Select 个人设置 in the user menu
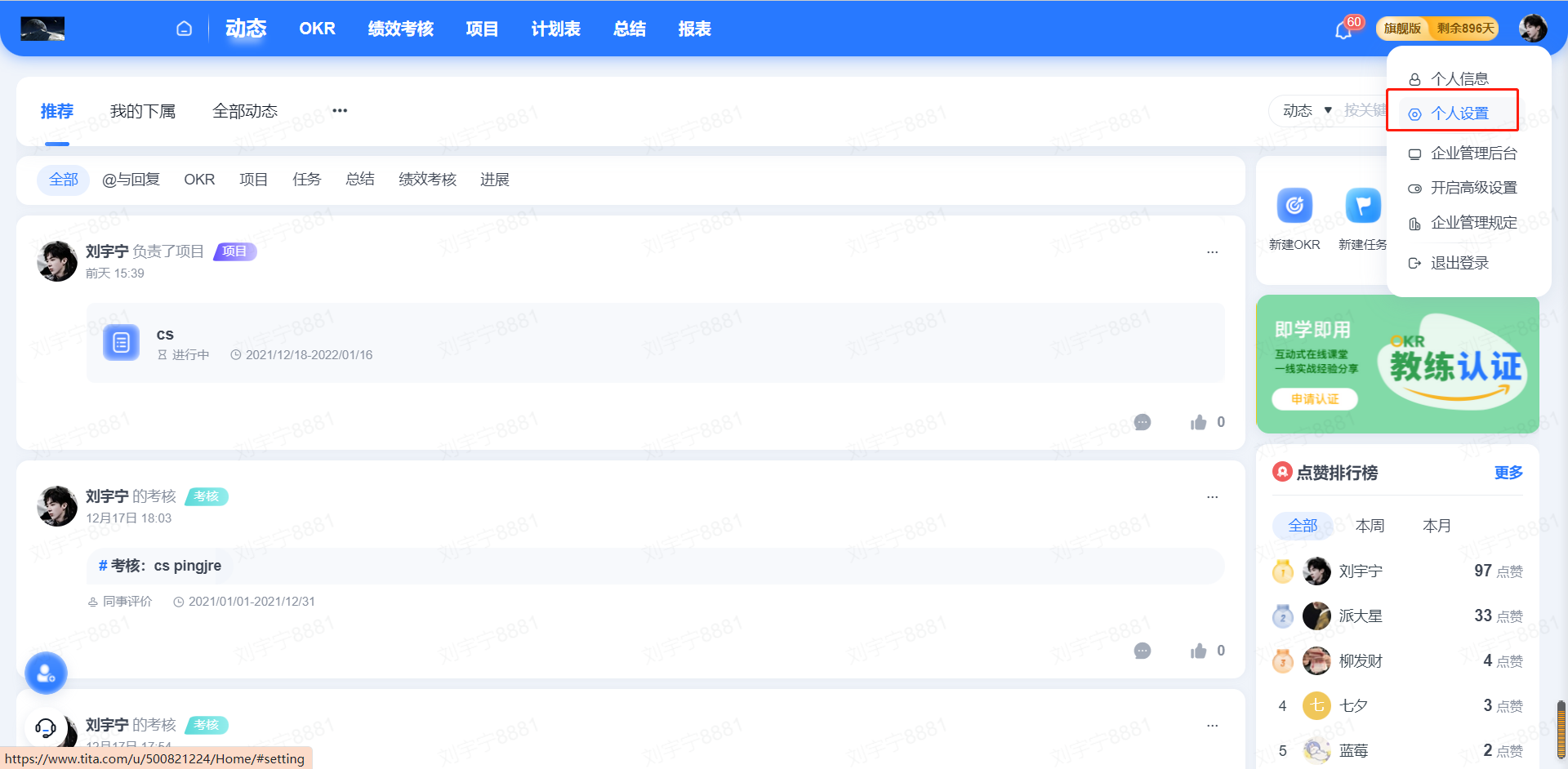 point(1459,113)
